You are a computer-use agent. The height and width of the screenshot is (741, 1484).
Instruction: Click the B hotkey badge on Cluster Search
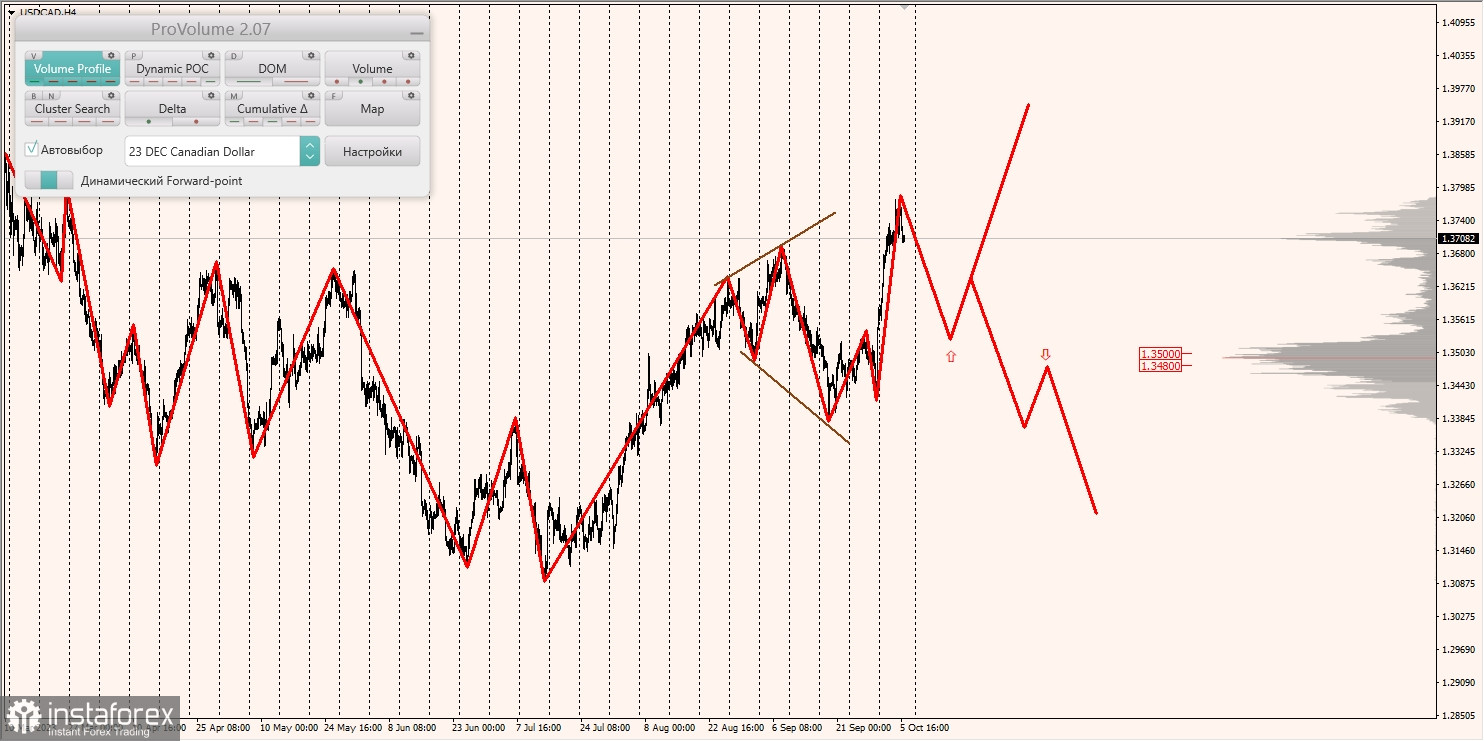[x=34, y=96]
